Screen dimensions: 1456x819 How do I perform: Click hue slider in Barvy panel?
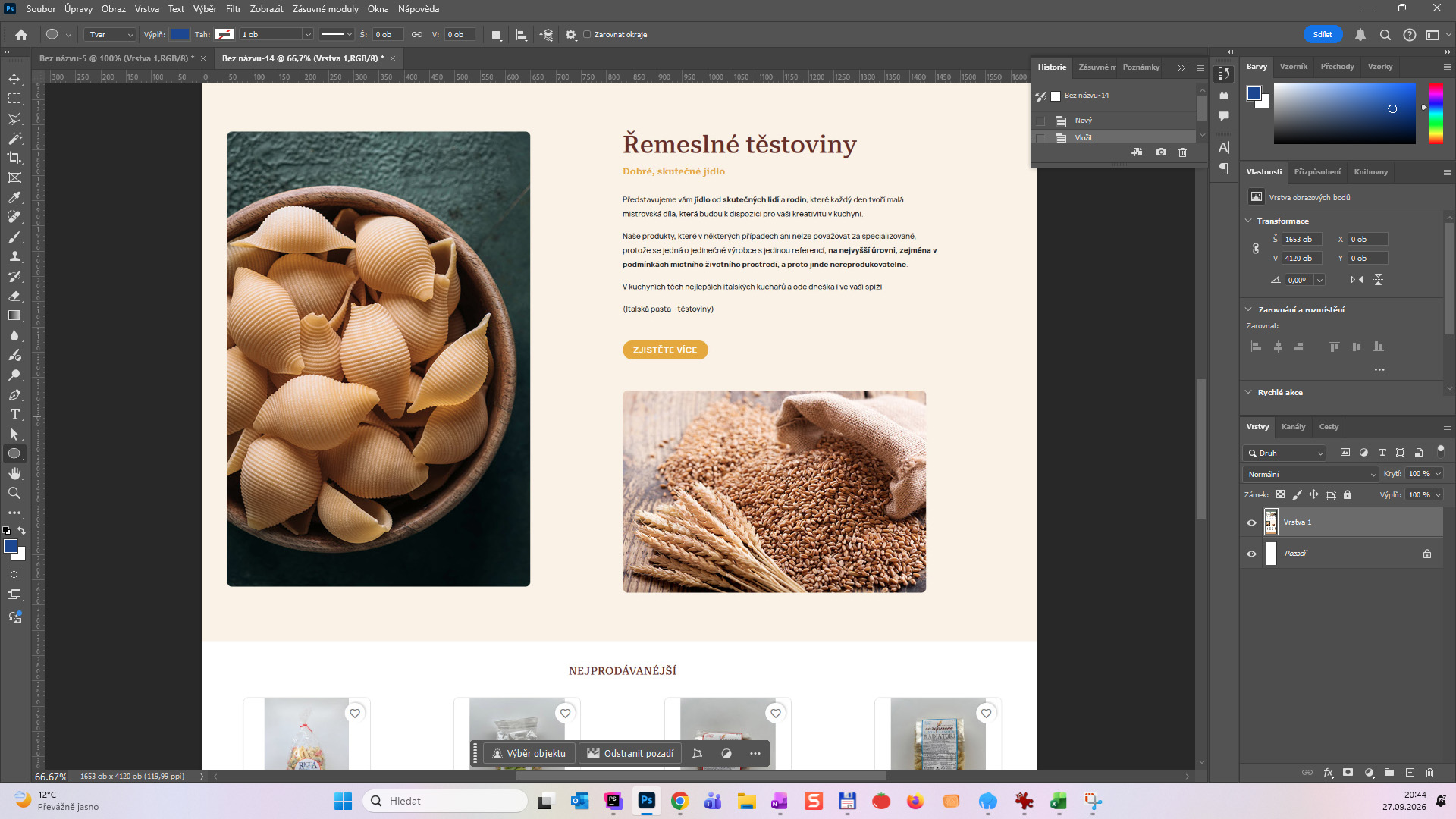click(1436, 113)
